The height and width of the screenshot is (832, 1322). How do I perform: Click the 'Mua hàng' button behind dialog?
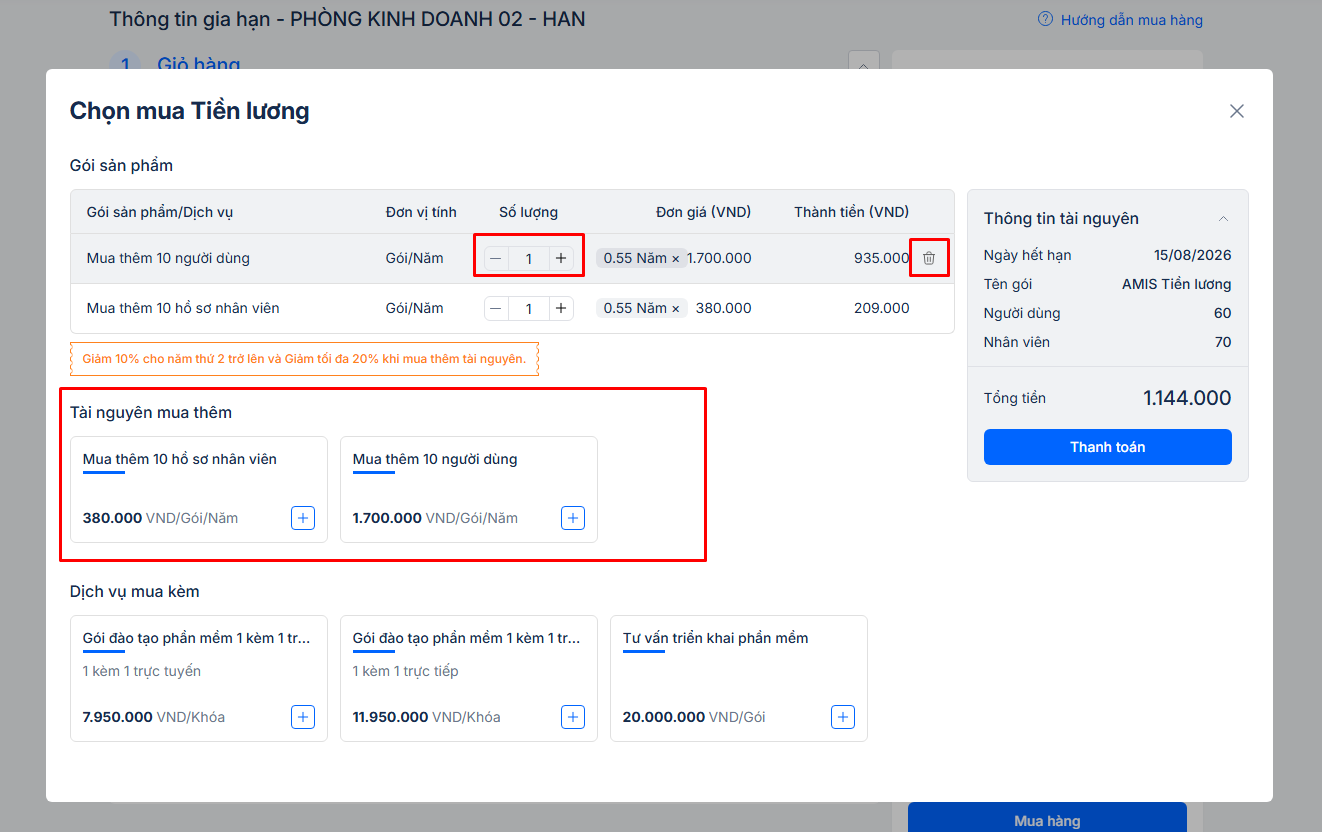[x=1046, y=820]
